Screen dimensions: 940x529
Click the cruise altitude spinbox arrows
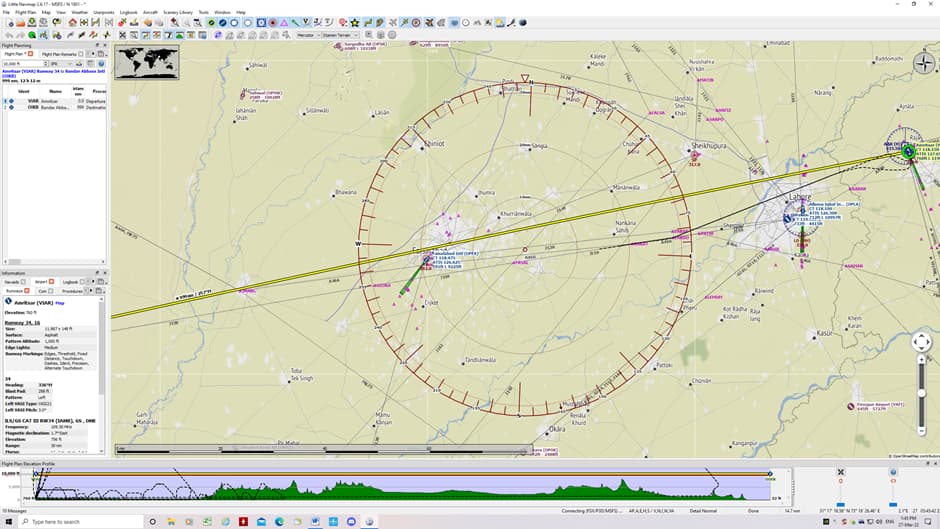click(x=46, y=64)
